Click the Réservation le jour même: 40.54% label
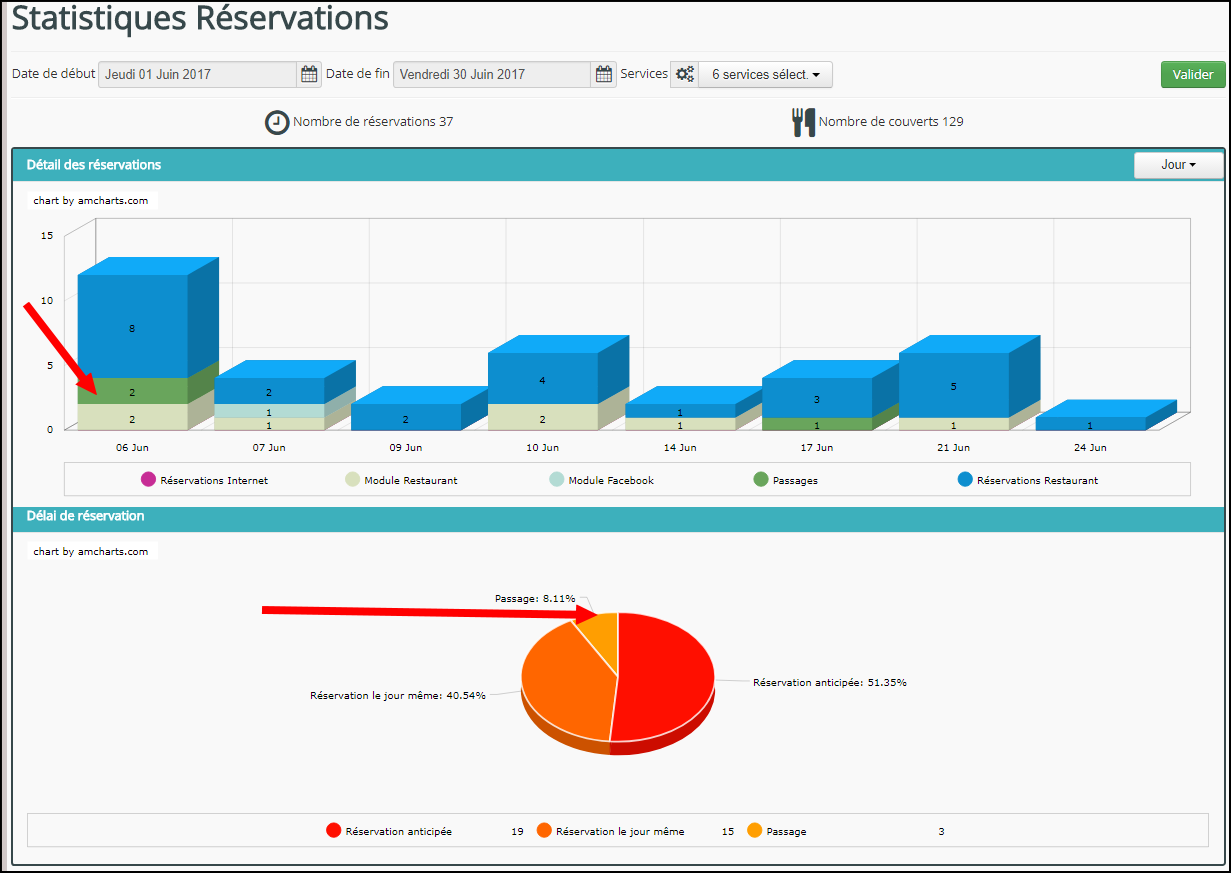 398,695
